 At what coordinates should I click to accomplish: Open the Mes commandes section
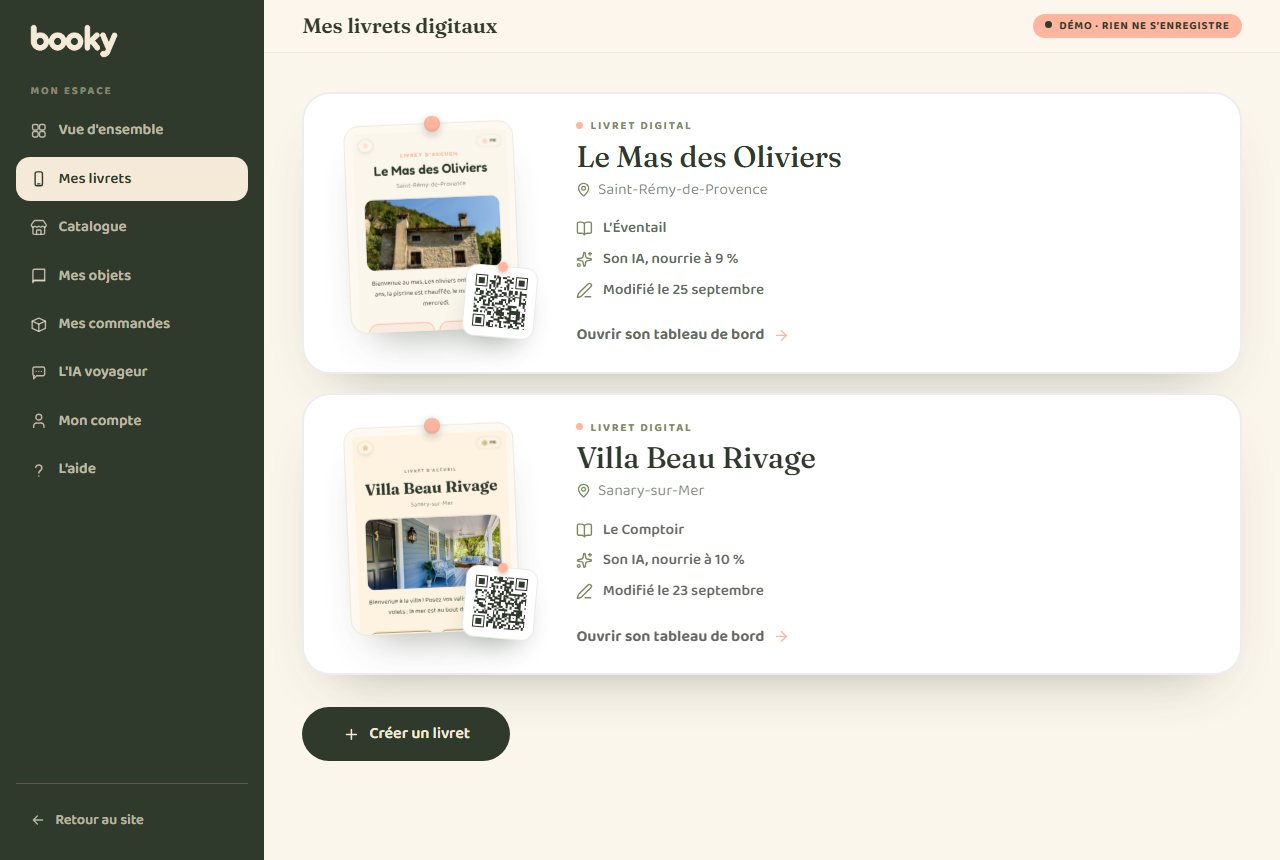coord(132,324)
